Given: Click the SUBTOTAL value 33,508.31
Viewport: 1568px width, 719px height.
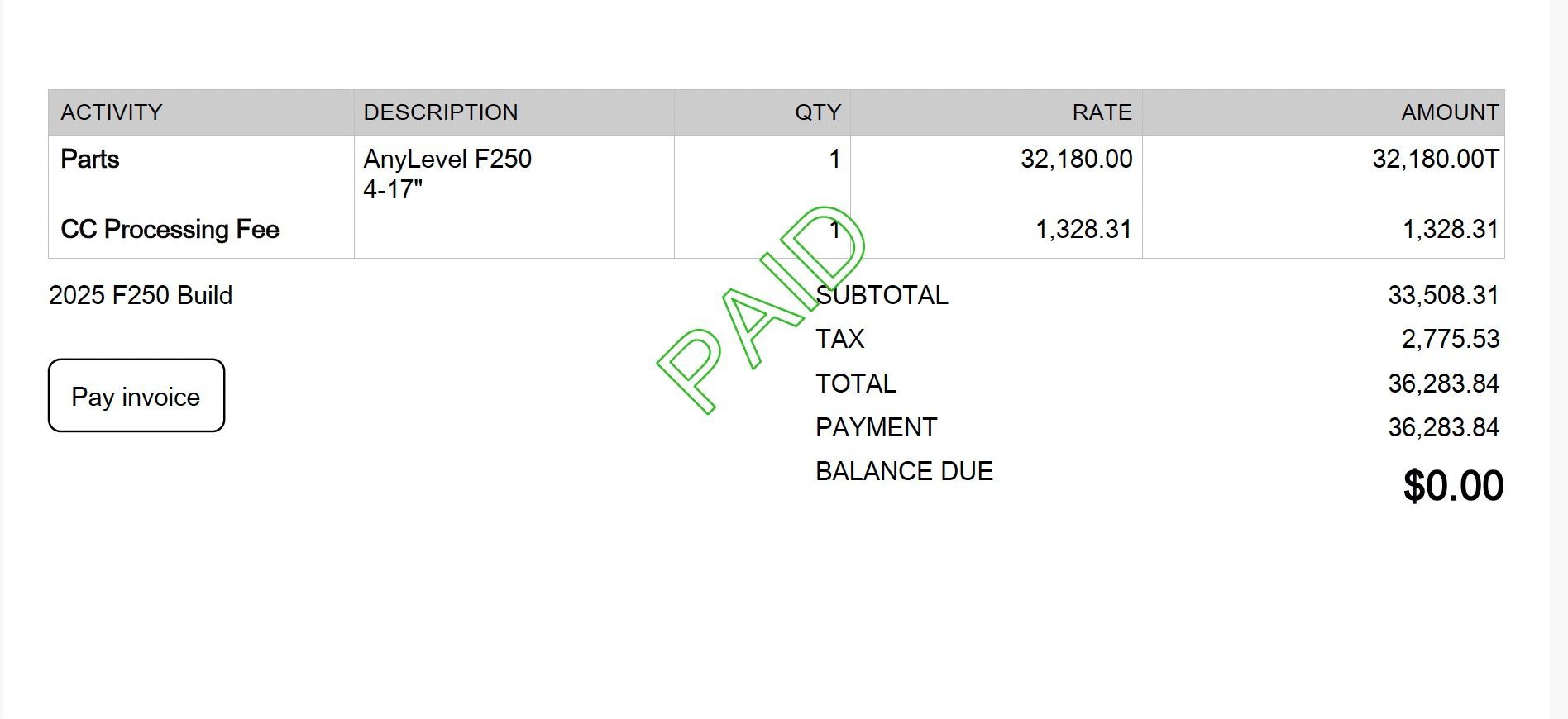Looking at the screenshot, I should point(1443,295).
